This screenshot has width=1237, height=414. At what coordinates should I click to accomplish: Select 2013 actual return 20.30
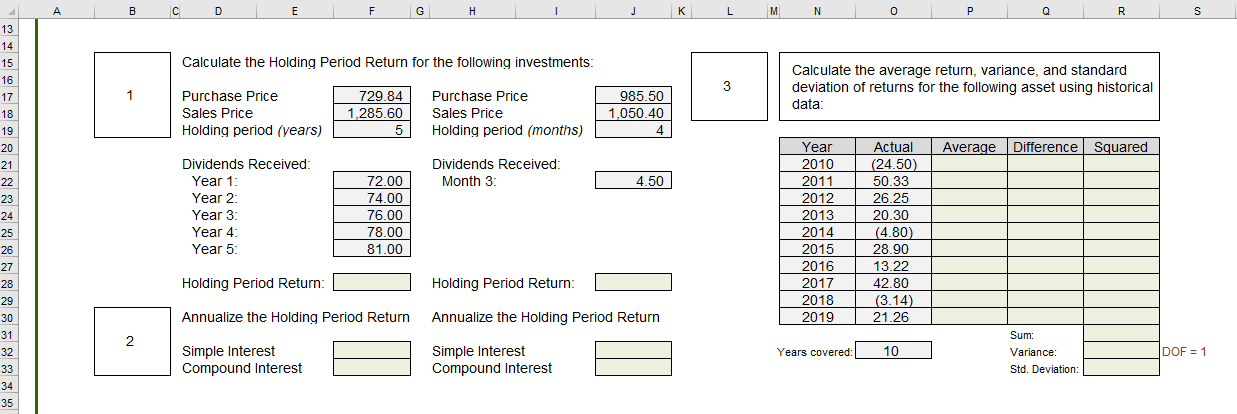point(893,215)
